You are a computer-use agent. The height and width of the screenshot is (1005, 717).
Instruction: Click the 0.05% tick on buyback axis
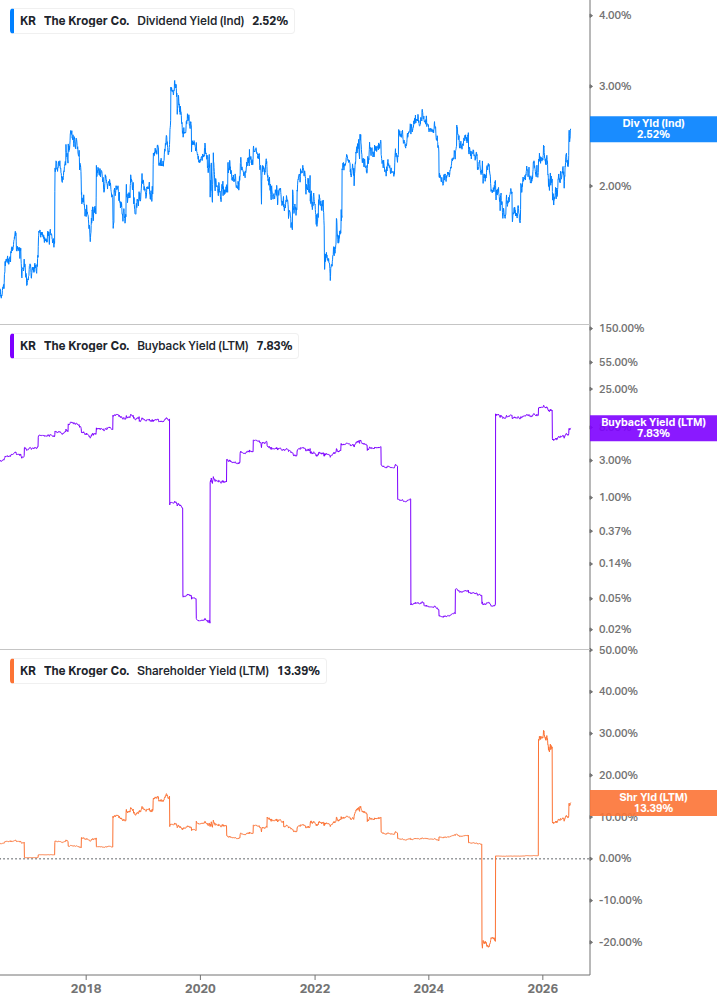pos(615,598)
